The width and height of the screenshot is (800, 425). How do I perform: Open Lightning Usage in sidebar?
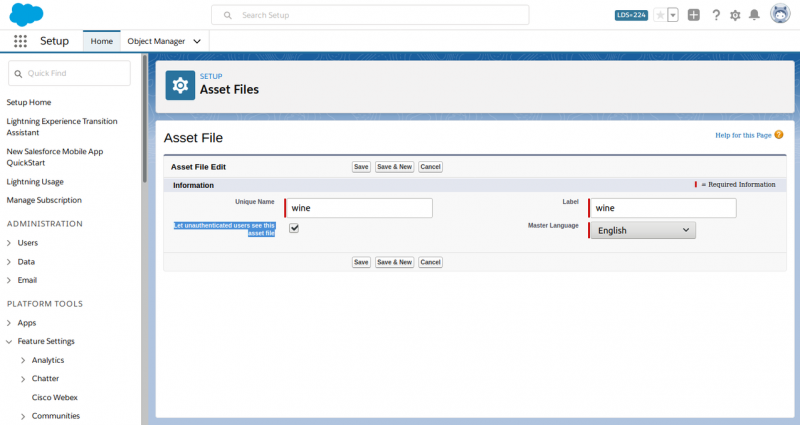(35, 182)
